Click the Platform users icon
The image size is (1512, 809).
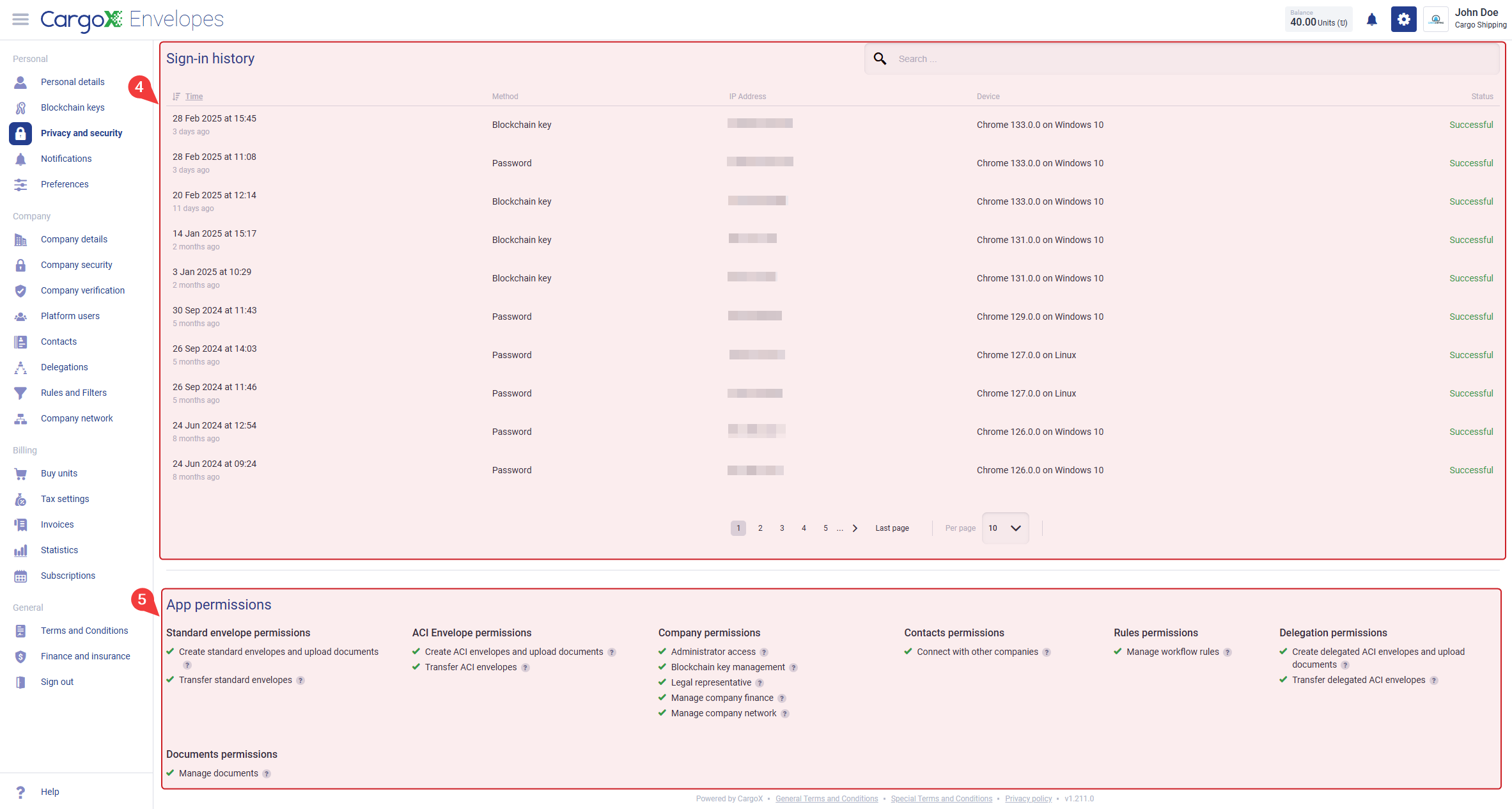click(20, 316)
